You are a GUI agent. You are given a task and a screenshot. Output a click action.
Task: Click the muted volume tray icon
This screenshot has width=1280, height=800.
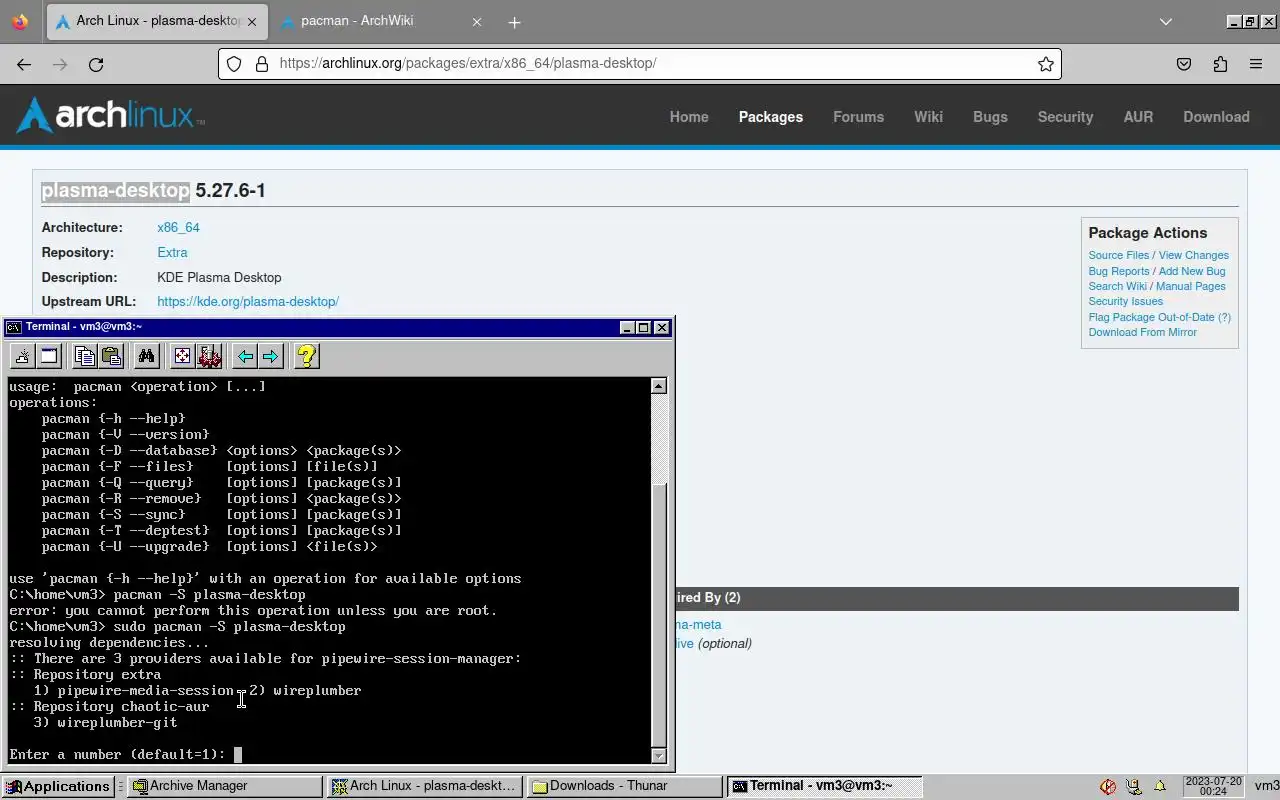click(x=1108, y=786)
